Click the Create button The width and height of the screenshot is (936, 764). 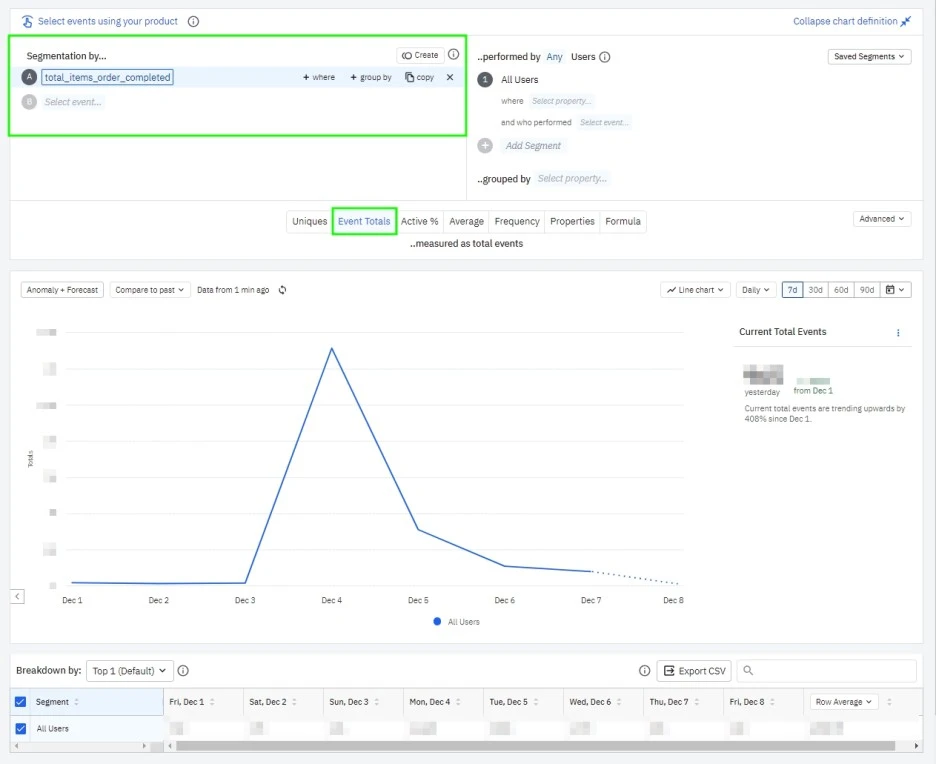(420, 55)
